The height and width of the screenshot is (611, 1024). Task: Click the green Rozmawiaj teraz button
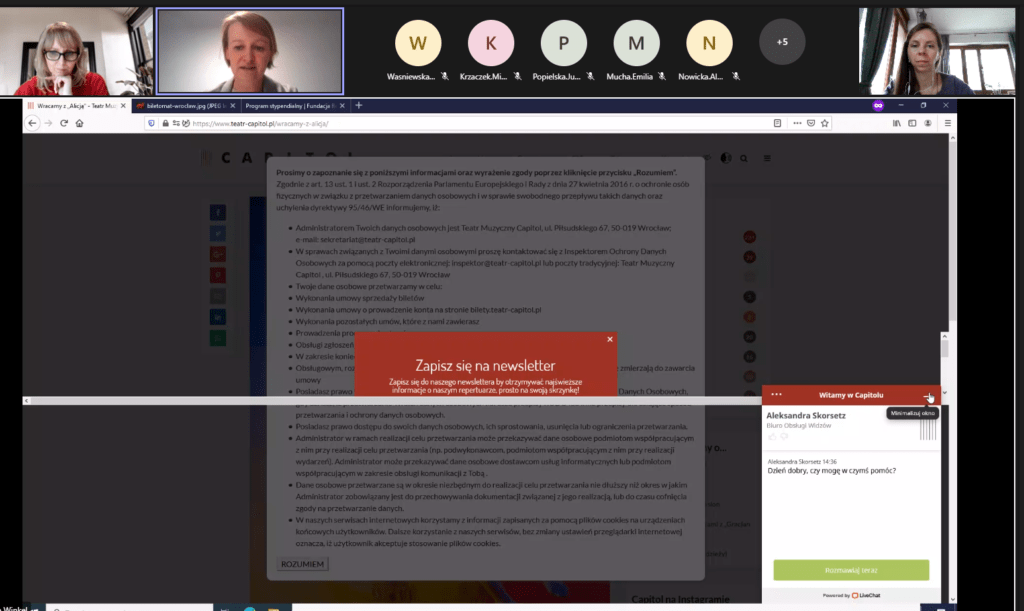click(851, 570)
